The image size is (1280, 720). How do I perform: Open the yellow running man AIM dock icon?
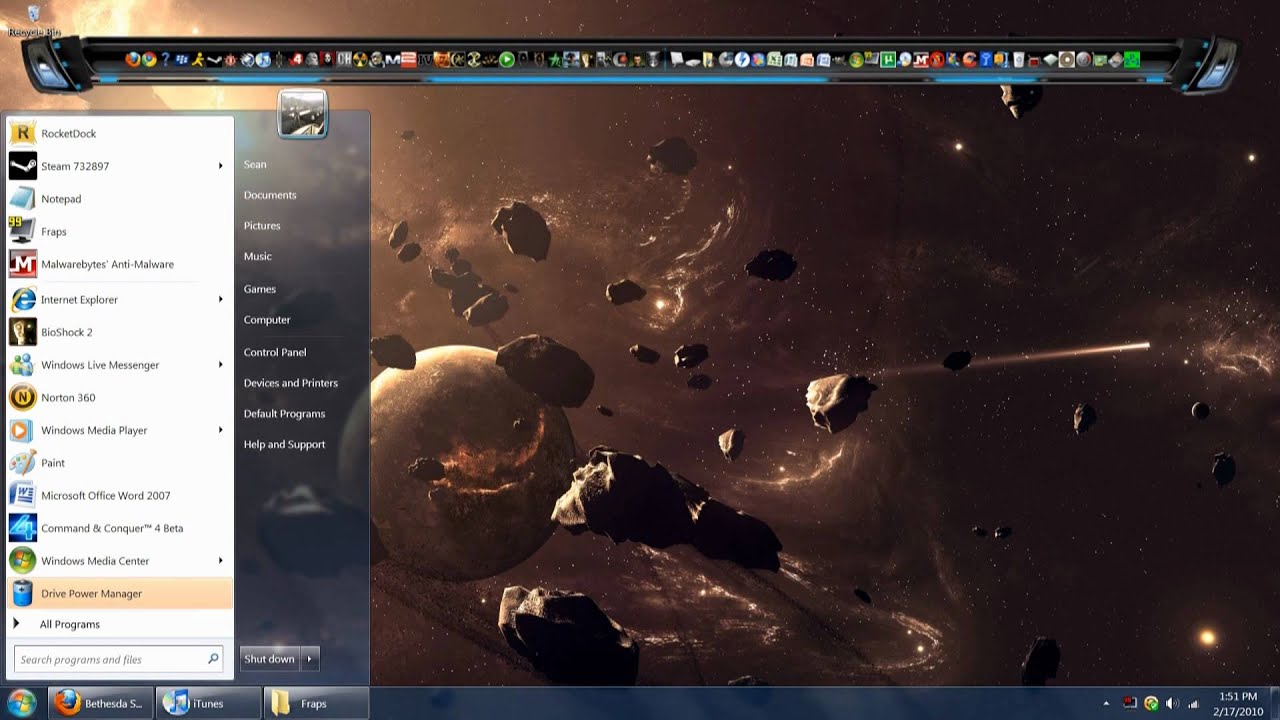[198, 60]
